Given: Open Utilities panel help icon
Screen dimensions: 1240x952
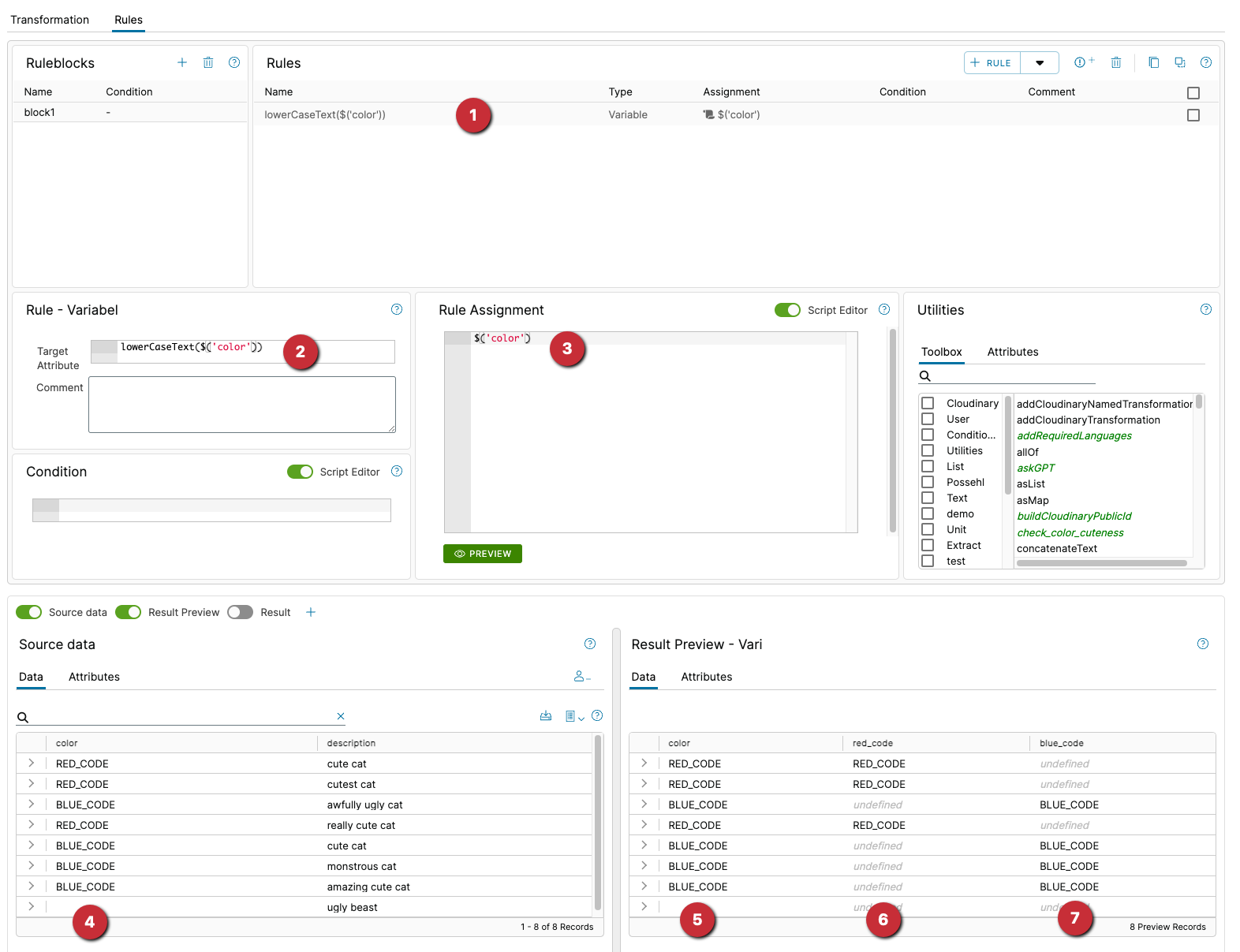Looking at the screenshot, I should coord(1205,309).
